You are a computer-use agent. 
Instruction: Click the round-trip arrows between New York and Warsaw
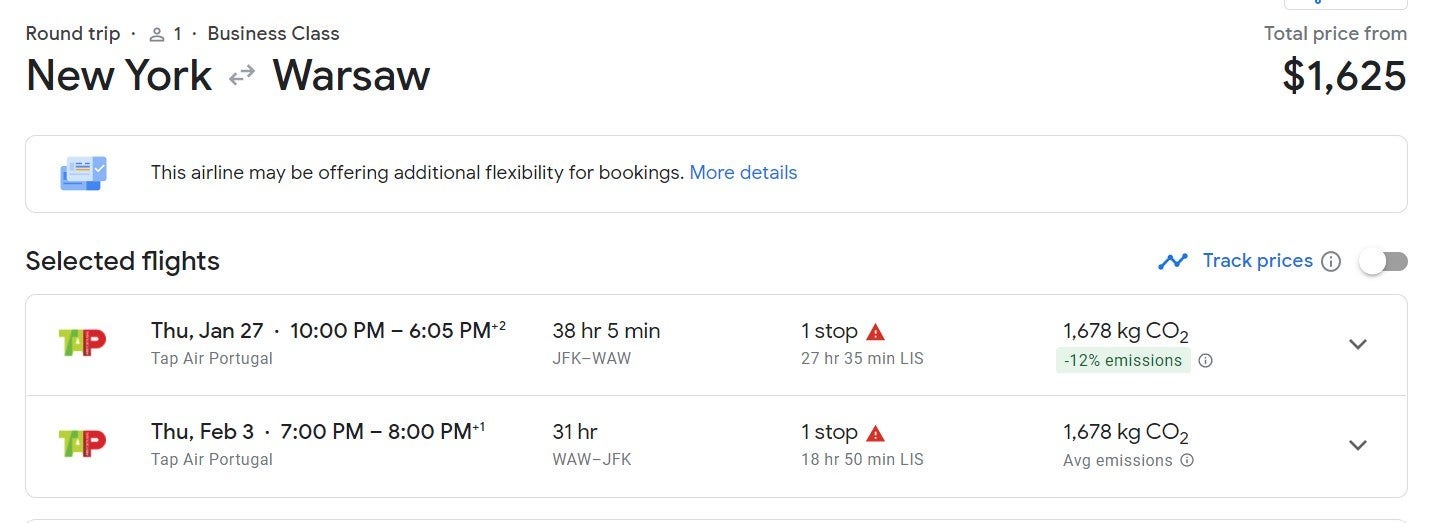[242, 76]
